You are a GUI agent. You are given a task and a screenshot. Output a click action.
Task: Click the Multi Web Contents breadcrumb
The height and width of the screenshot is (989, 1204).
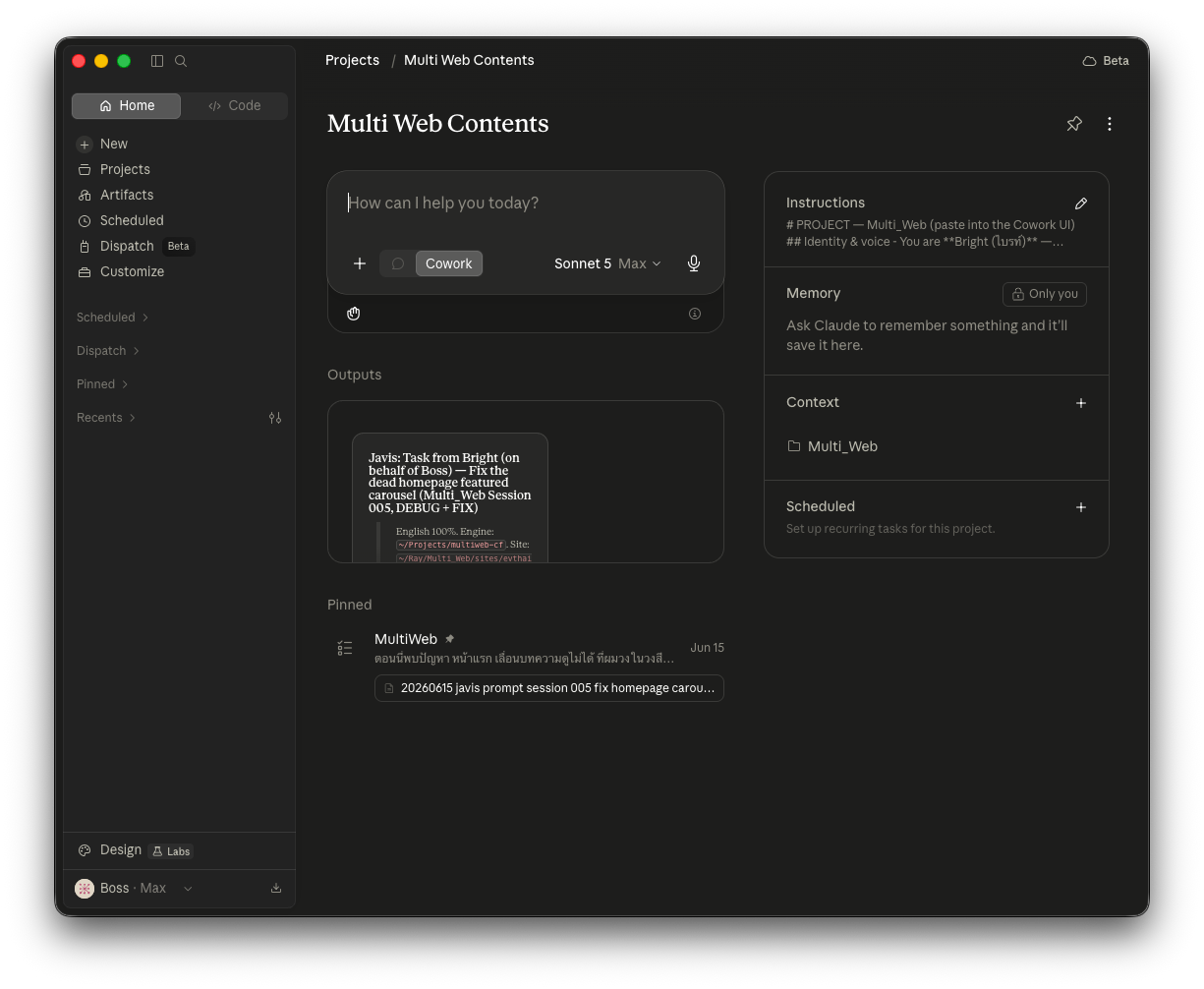[x=469, y=60]
